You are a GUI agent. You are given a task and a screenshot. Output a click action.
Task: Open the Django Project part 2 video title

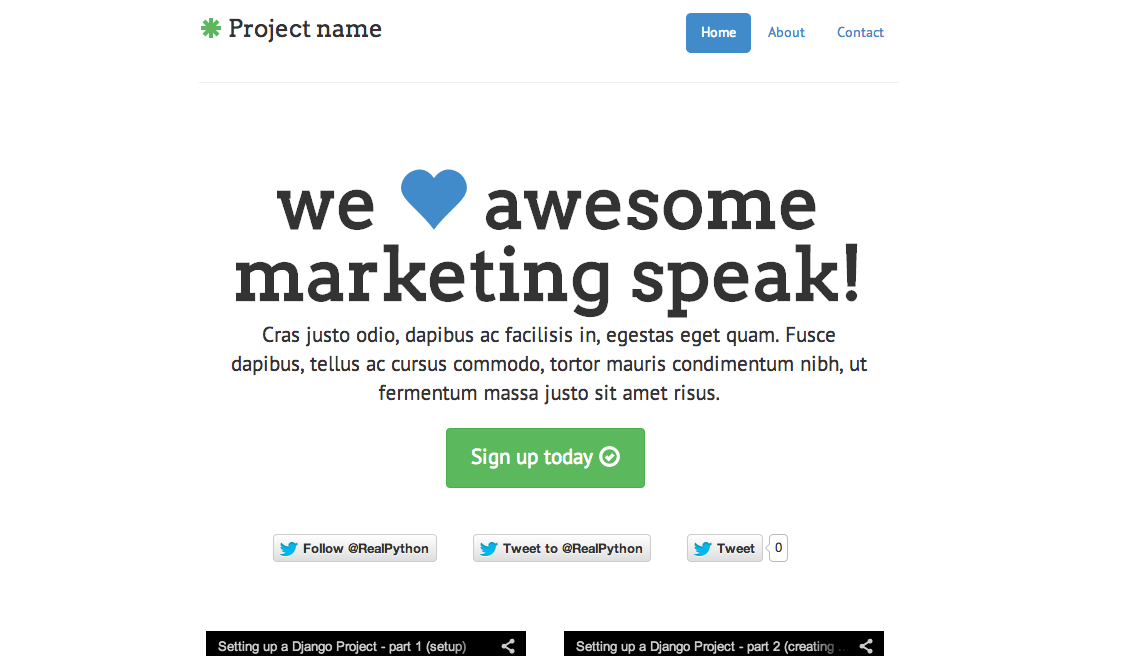(x=705, y=647)
